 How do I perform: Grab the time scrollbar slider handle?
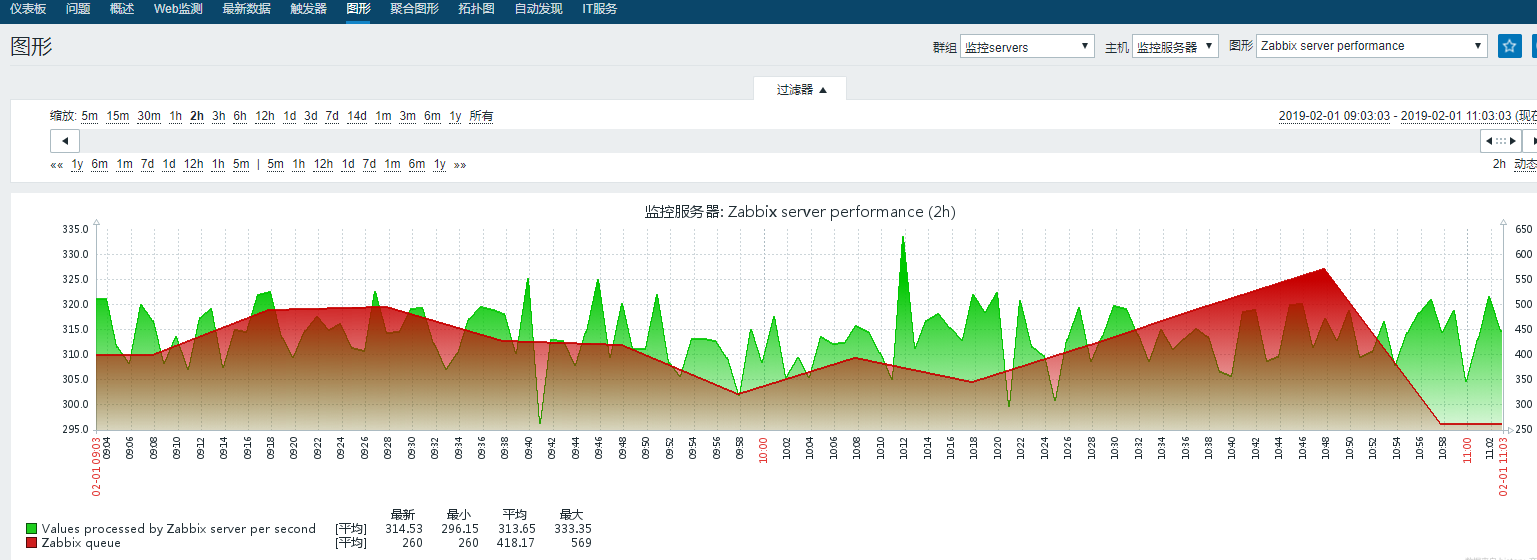click(1501, 141)
